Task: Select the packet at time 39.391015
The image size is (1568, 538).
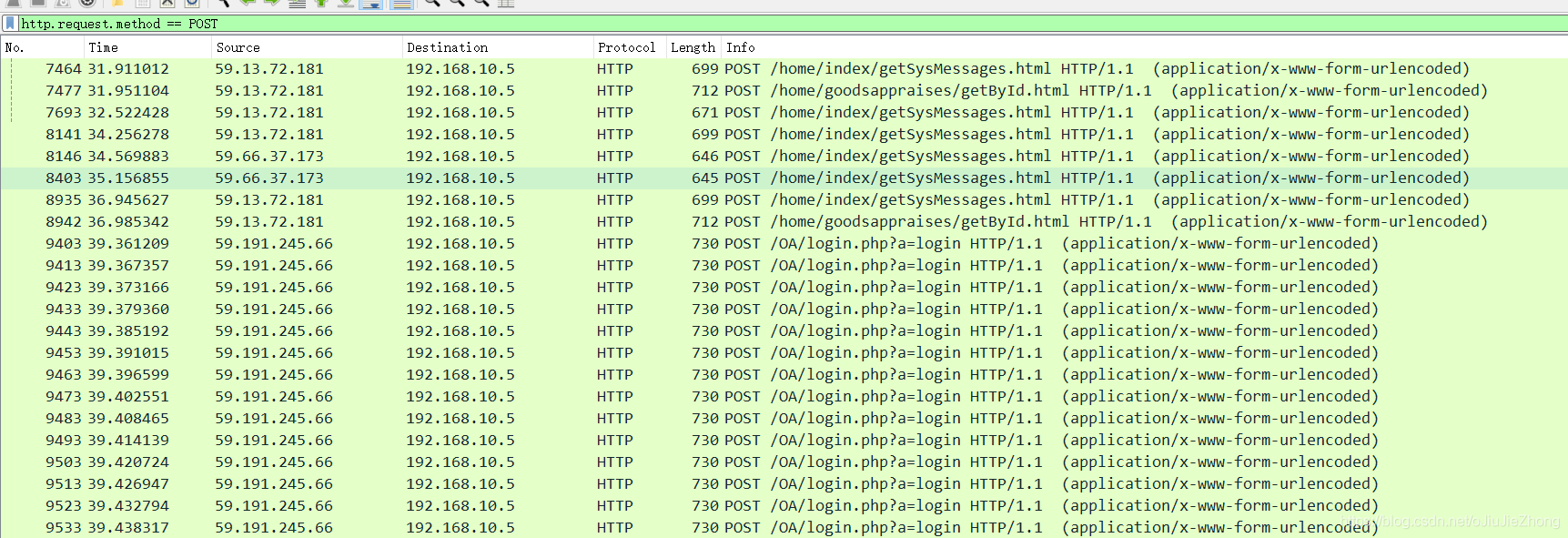Action: (x=784, y=352)
